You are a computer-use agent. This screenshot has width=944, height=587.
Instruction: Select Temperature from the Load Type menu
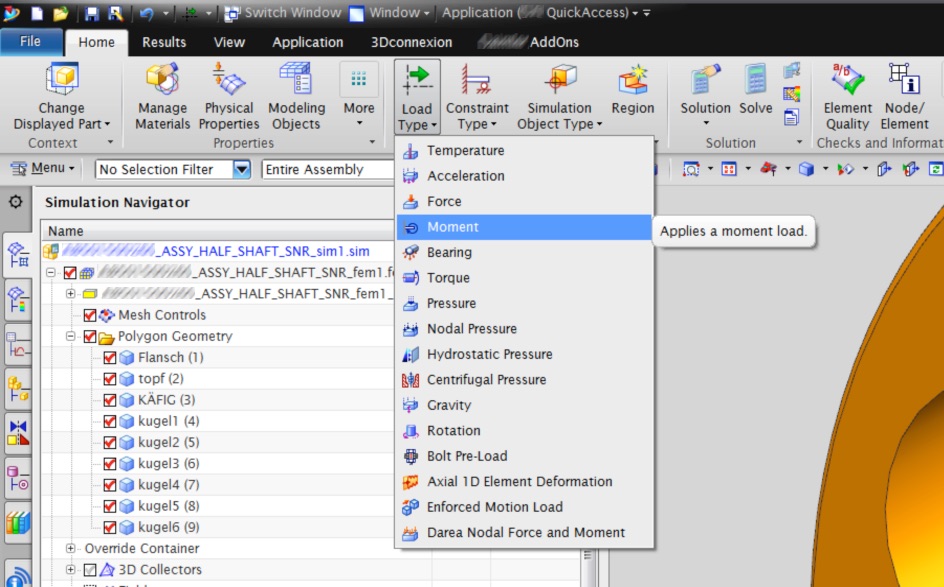click(524, 151)
